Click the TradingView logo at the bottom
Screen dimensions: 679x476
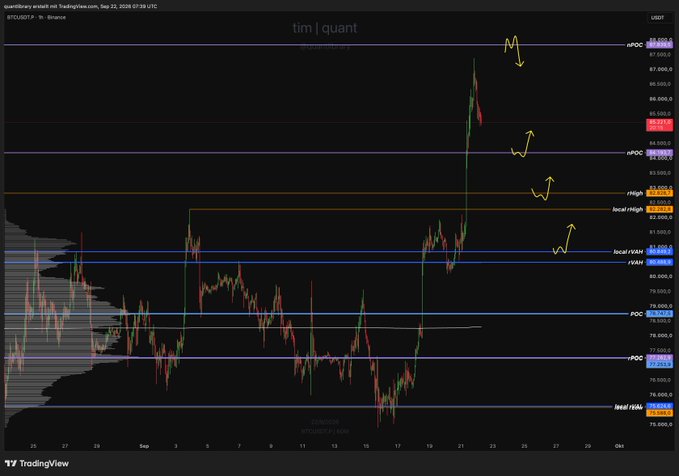tap(37, 463)
